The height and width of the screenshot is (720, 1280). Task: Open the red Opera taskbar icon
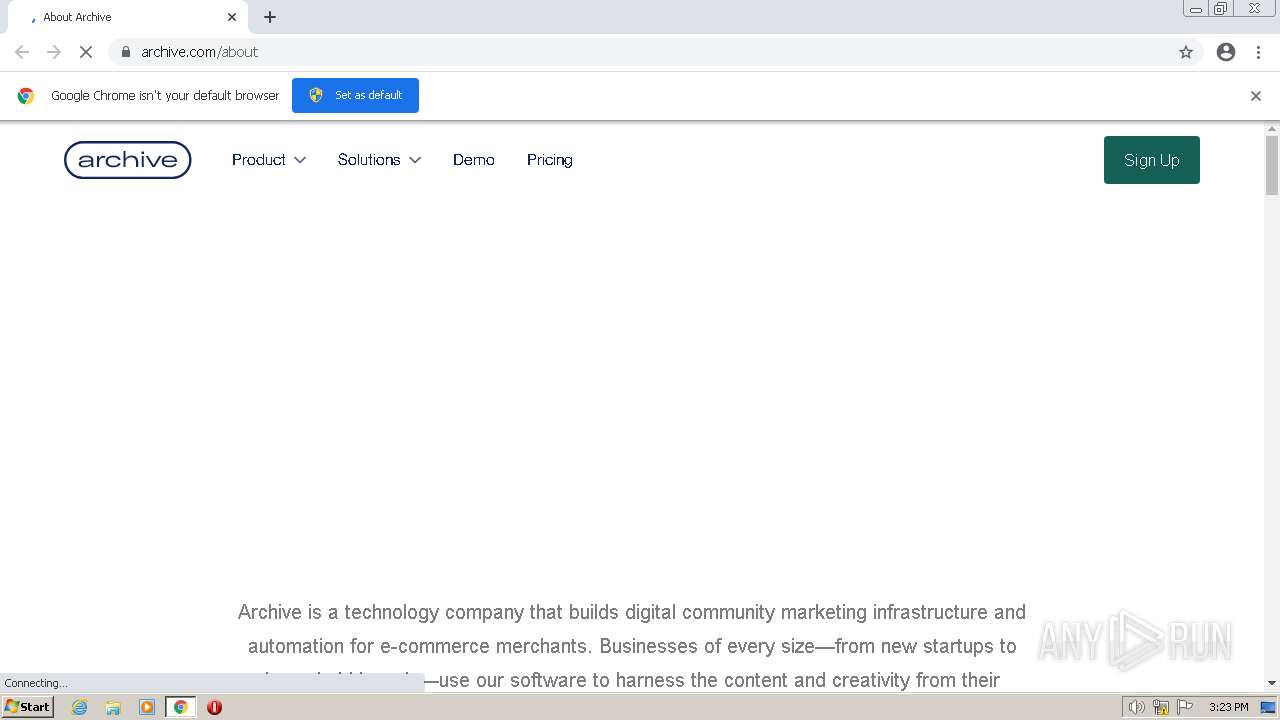(214, 707)
